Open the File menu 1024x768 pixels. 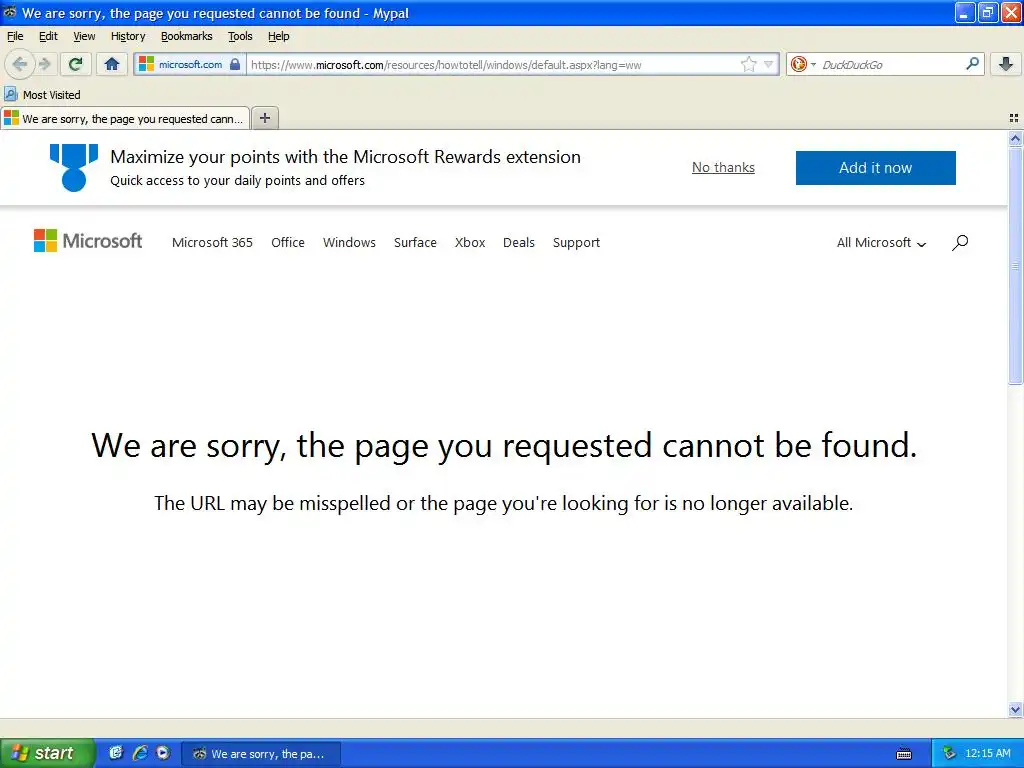coord(15,36)
